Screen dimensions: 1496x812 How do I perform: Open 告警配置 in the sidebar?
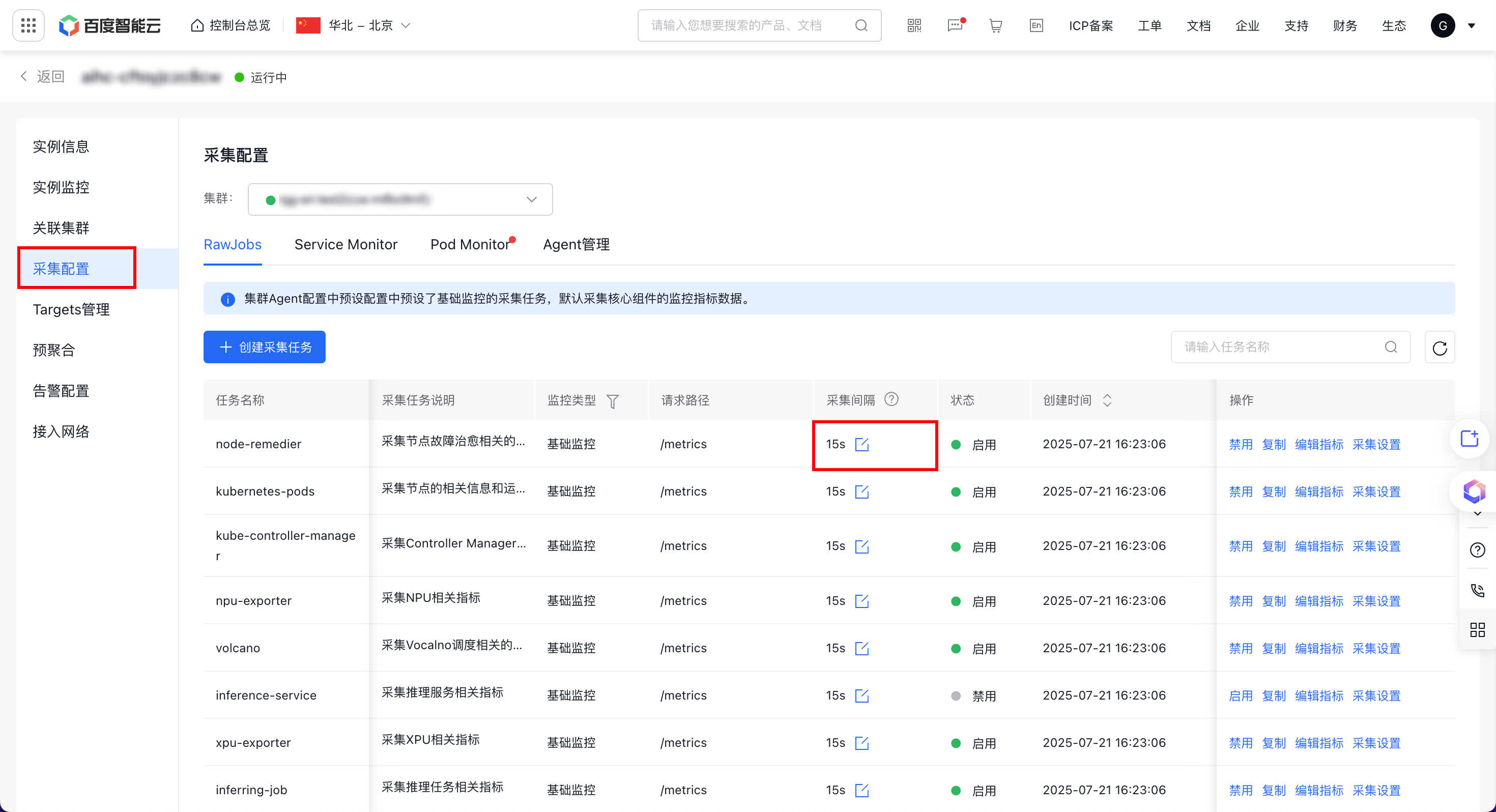point(61,391)
